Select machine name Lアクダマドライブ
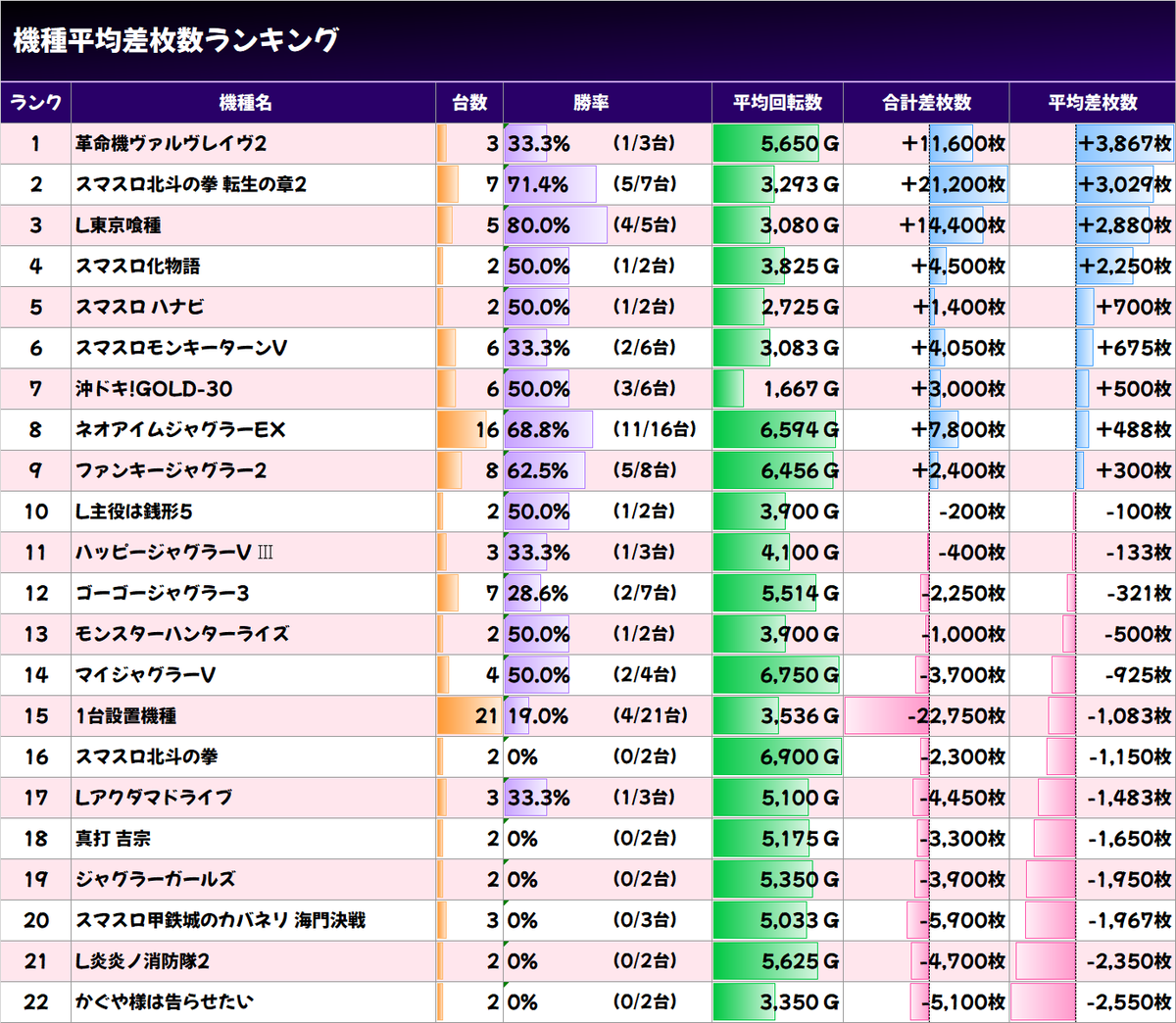Screen dimensions: 1176x1023 click(154, 798)
